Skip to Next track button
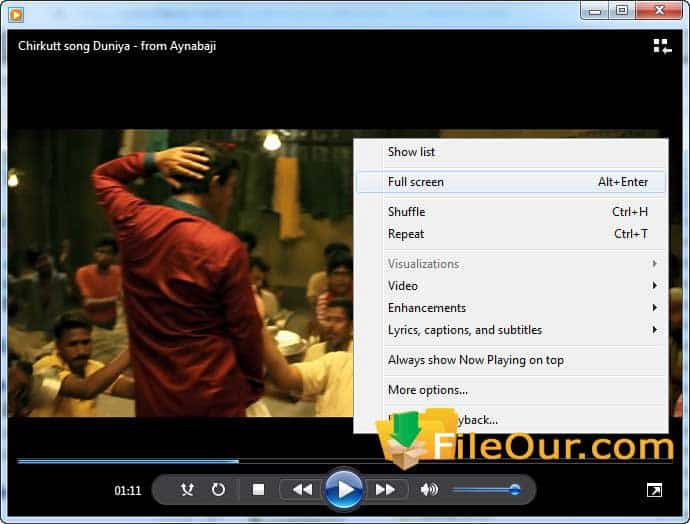The height and width of the screenshot is (524, 690). (385, 489)
